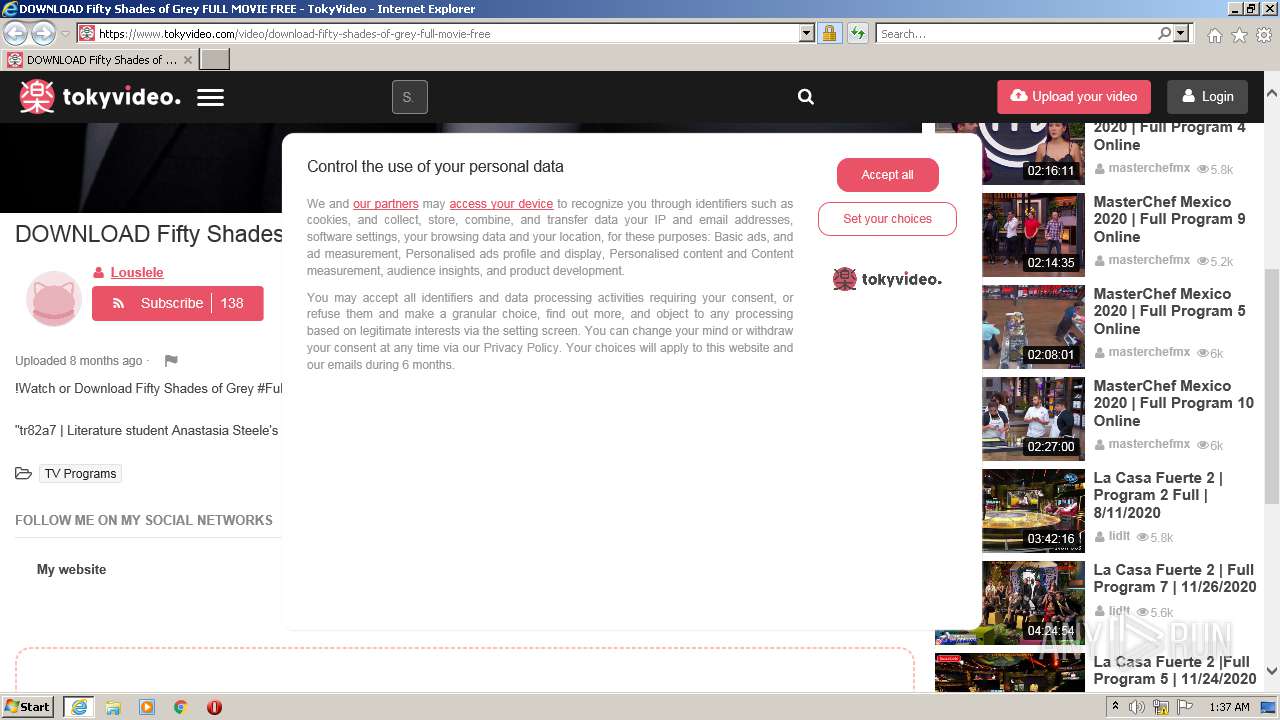Click the refresh page icon

857,33
